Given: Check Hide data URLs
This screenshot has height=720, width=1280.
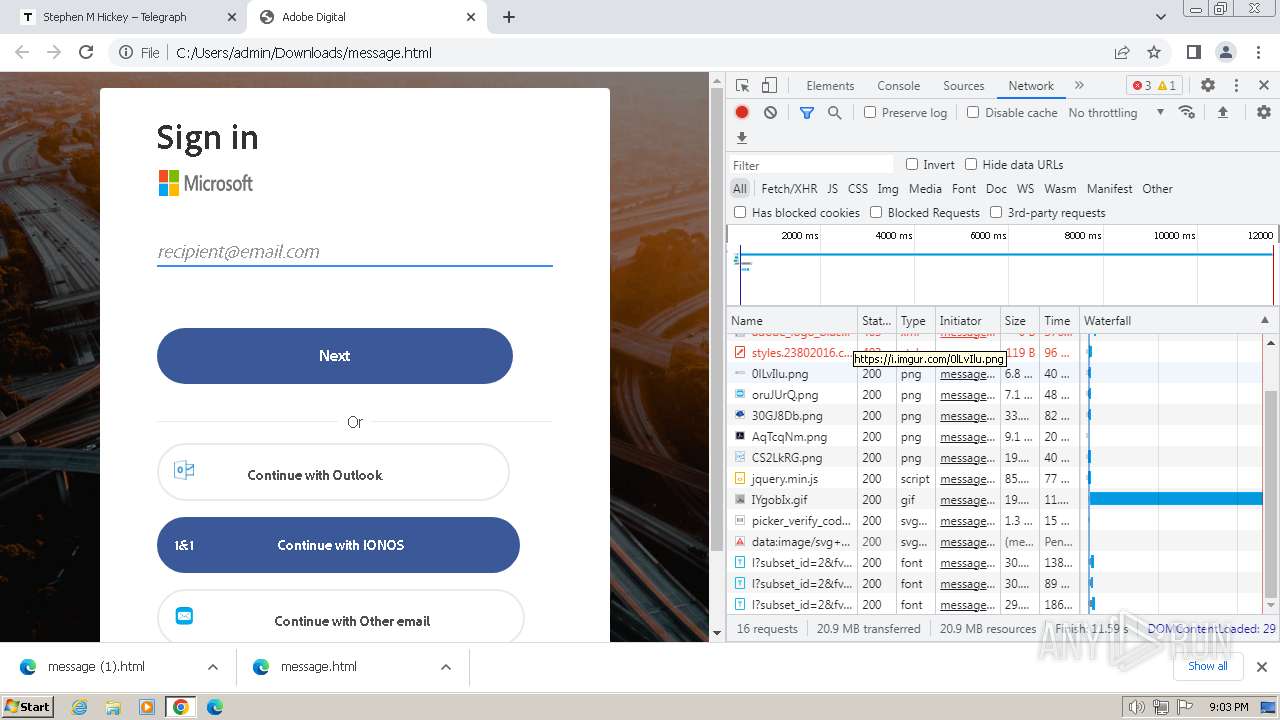Looking at the screenshot, I should 971,164.
